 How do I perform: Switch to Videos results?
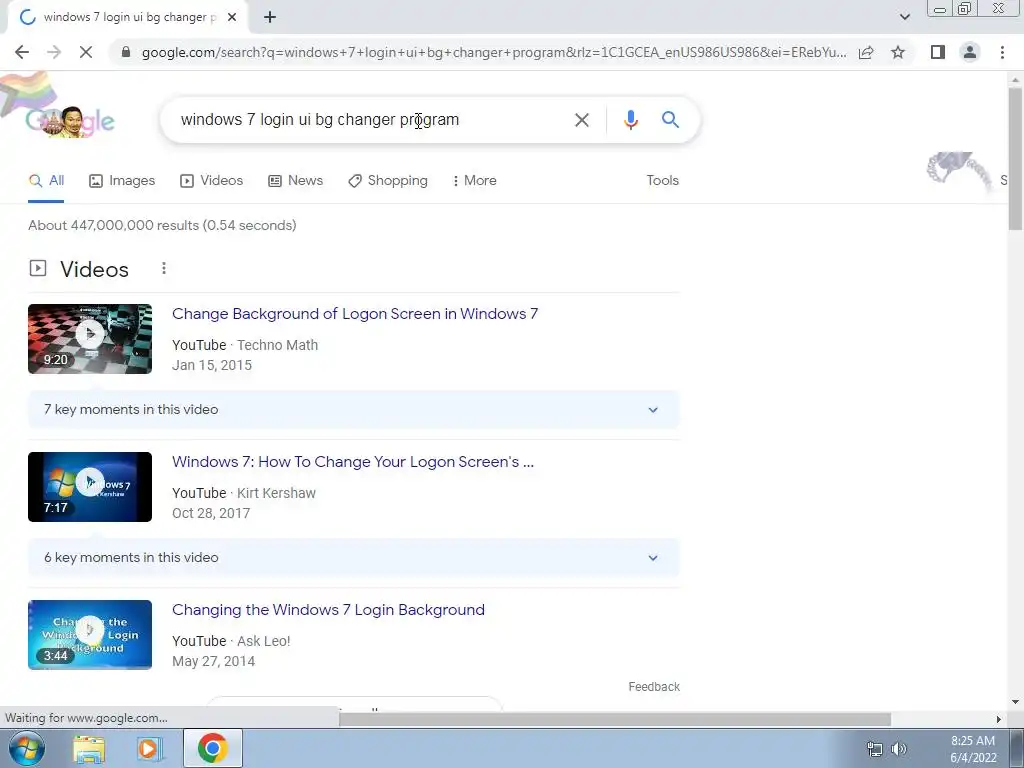tap(212, 181)
